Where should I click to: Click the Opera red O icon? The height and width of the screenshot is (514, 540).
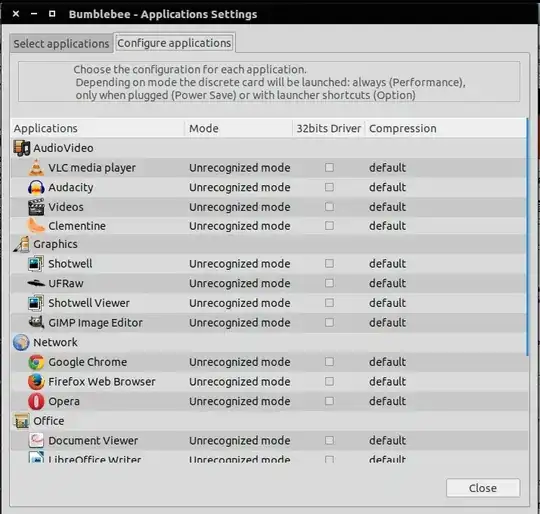(x=36, y=401)
